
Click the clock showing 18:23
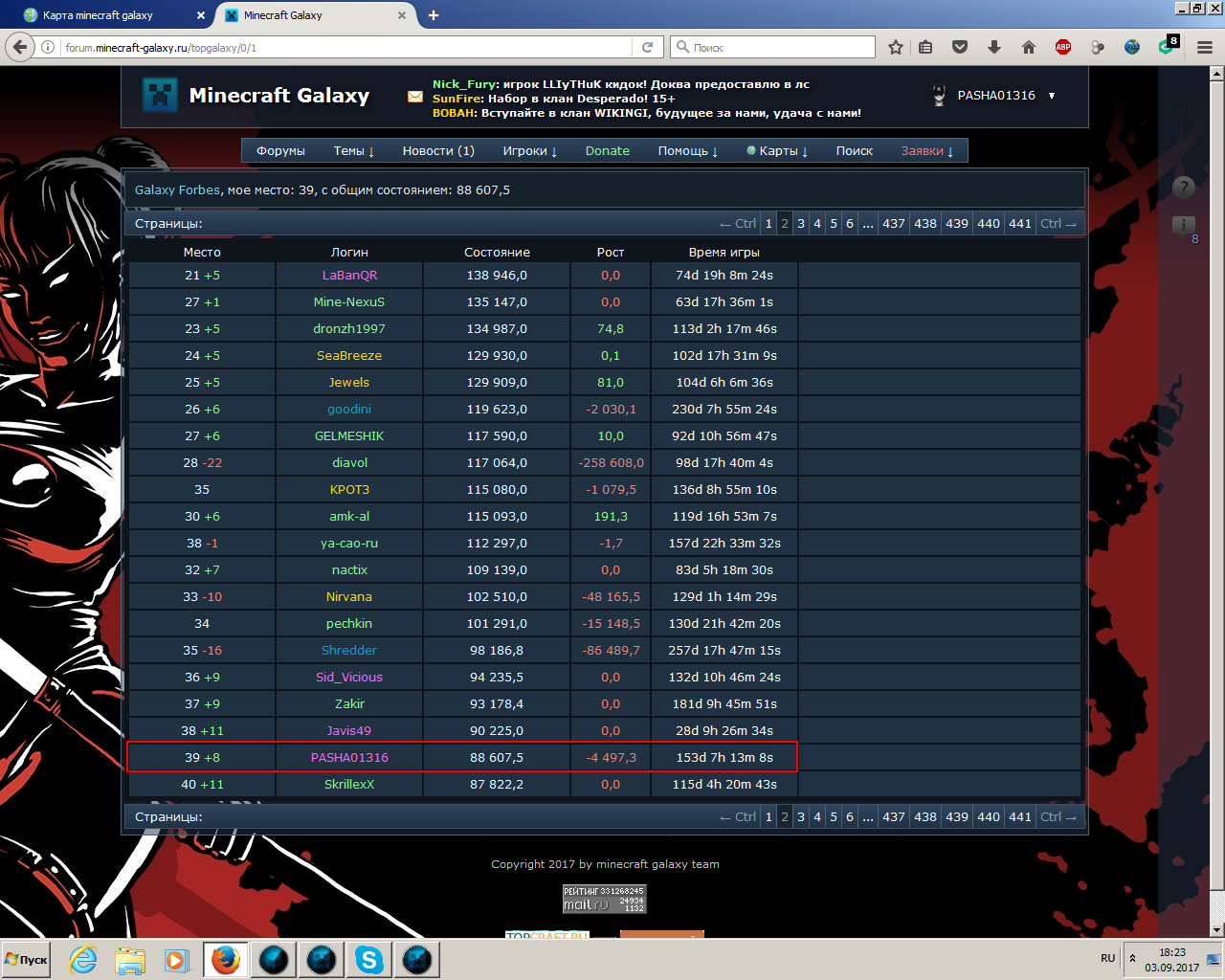[x=1172, y=952]
